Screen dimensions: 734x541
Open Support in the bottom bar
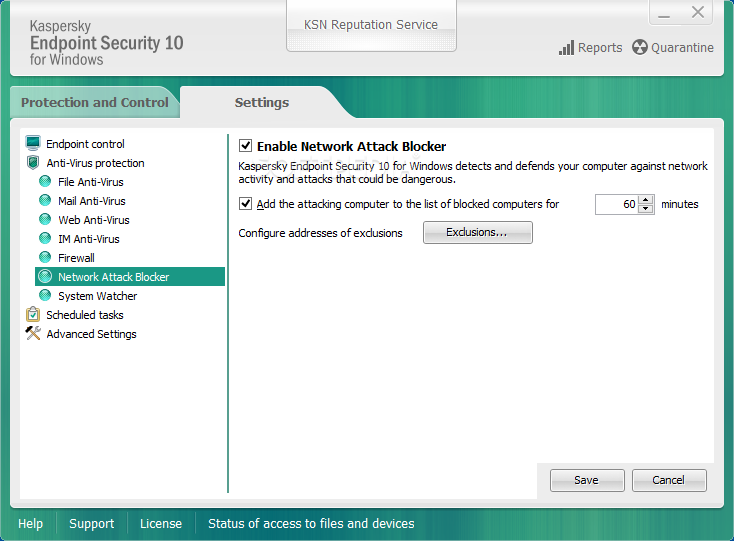91,523
